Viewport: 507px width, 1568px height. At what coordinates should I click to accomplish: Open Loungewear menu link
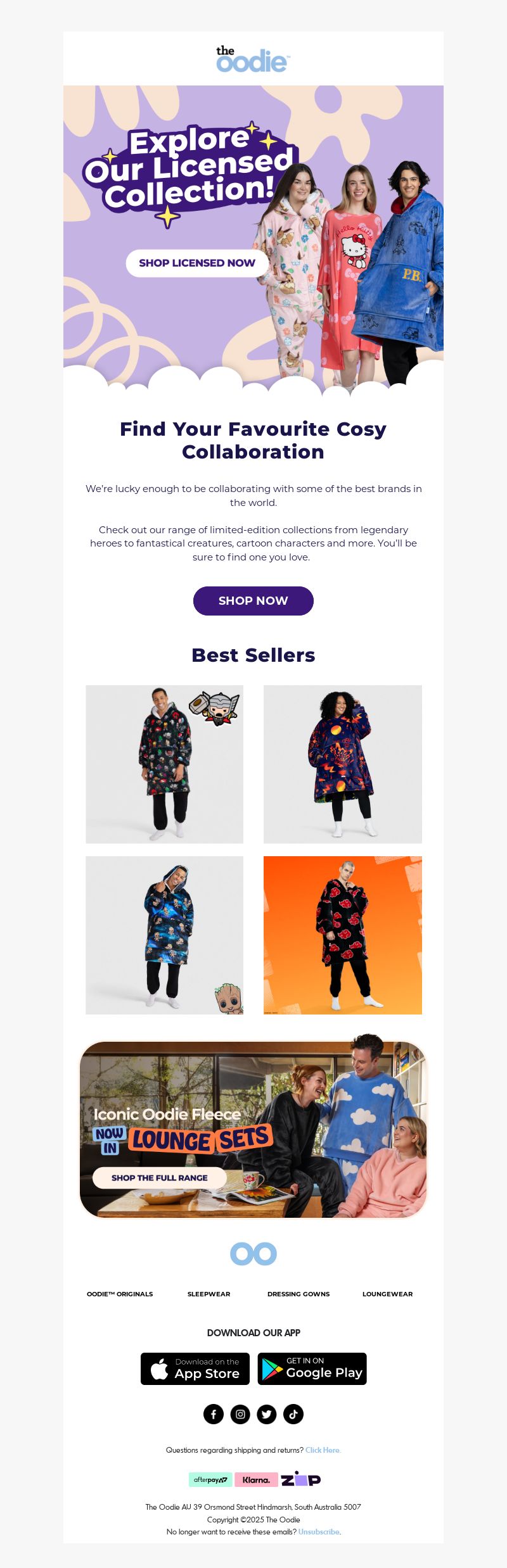388,1294
